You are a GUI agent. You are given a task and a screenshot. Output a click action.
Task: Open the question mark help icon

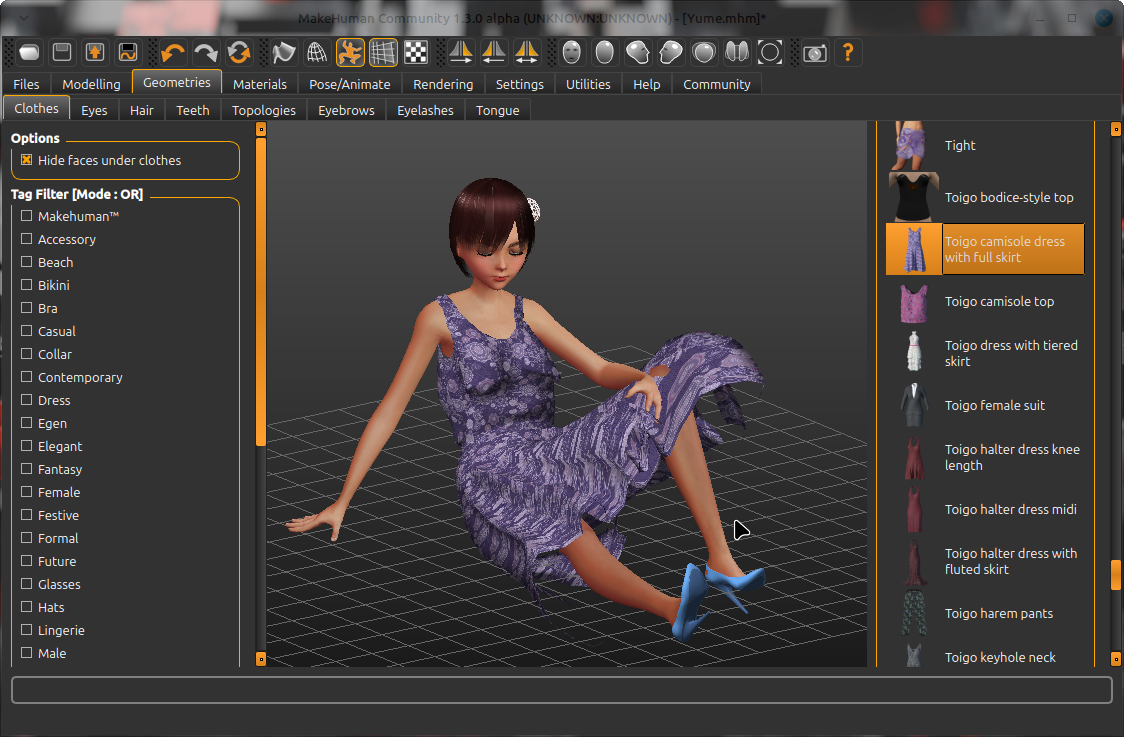(848, 52)
